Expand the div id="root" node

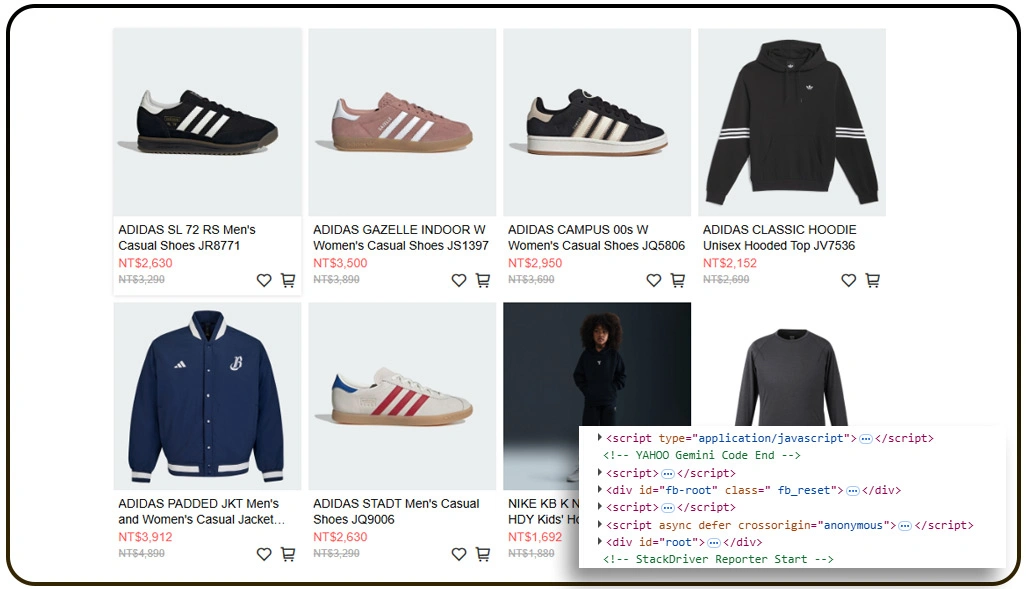tap(600, 542)
